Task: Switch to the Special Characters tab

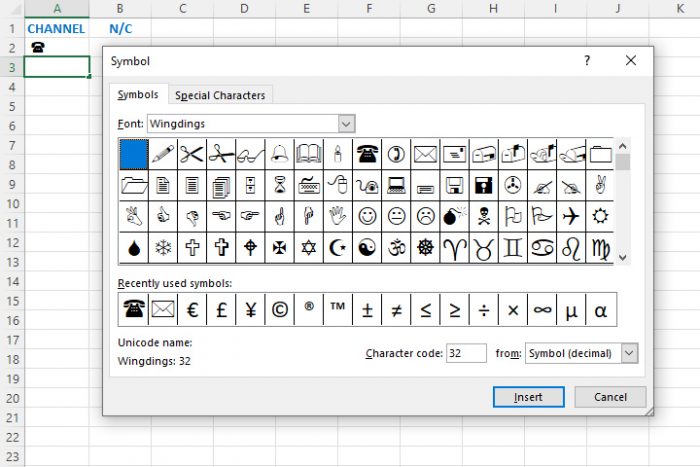Action: coord(220,95)
